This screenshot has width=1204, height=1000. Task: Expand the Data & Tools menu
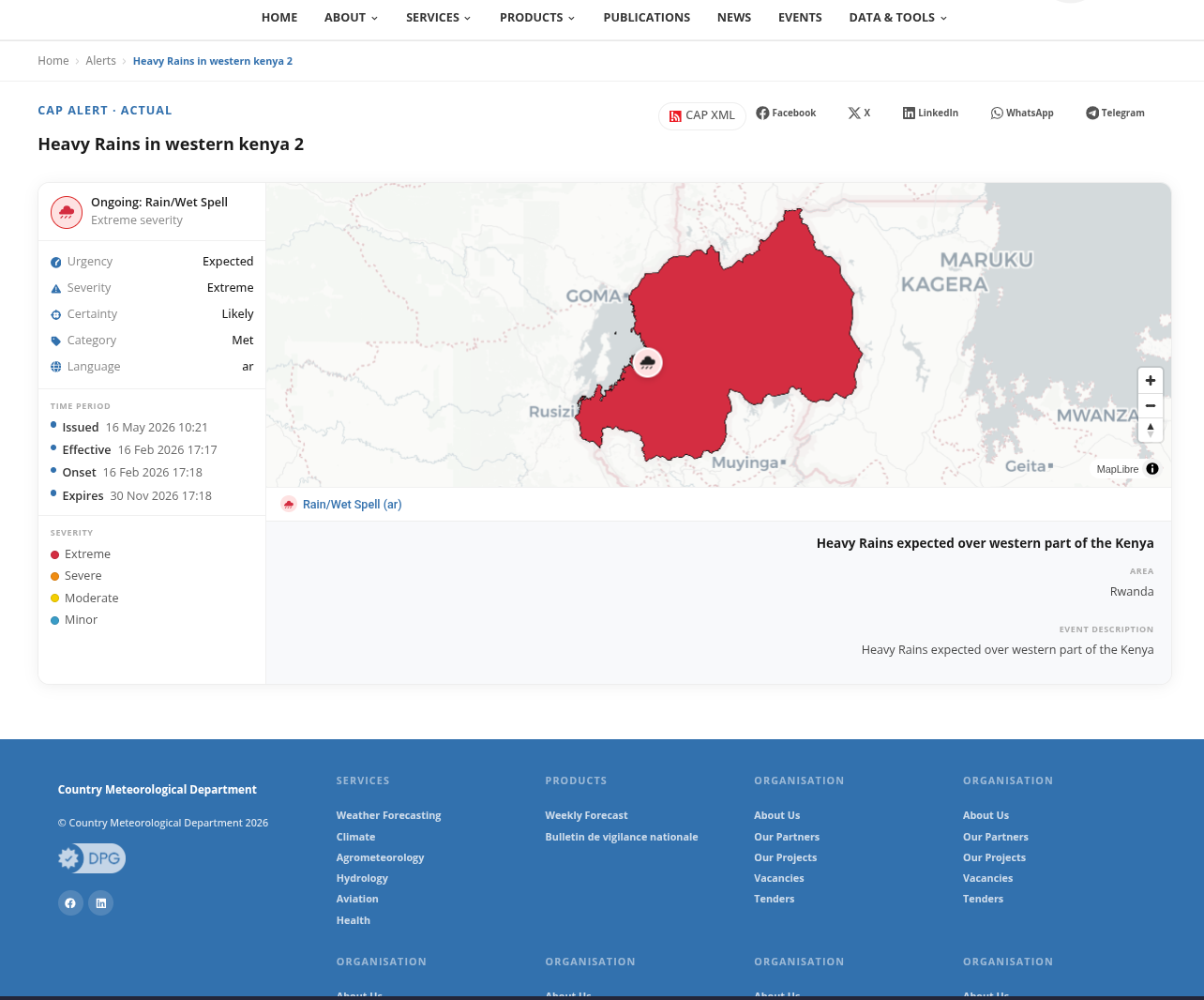898,18
